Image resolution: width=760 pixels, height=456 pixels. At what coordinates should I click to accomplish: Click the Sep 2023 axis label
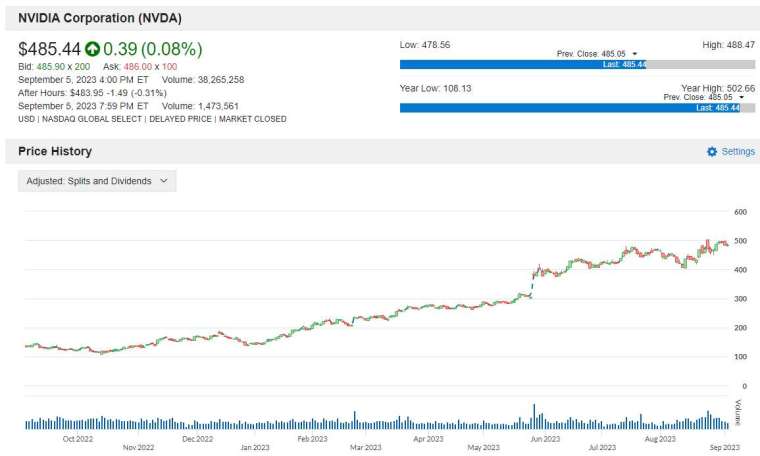[x=725, y=447]
